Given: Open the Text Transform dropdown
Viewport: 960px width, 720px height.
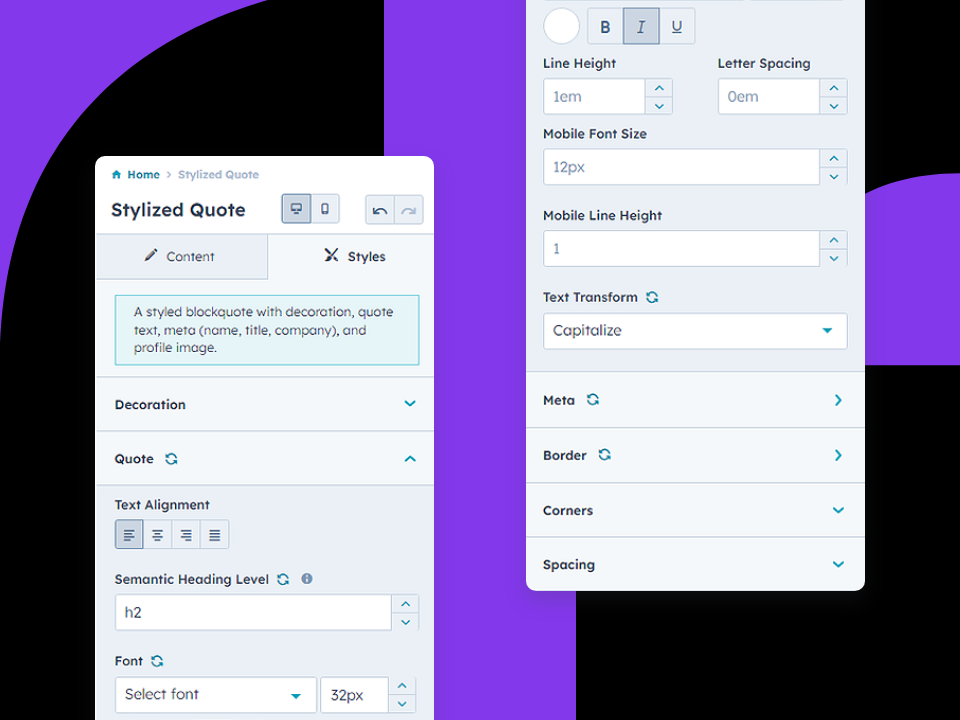Looking at the screenshot, I should [695, 330].
